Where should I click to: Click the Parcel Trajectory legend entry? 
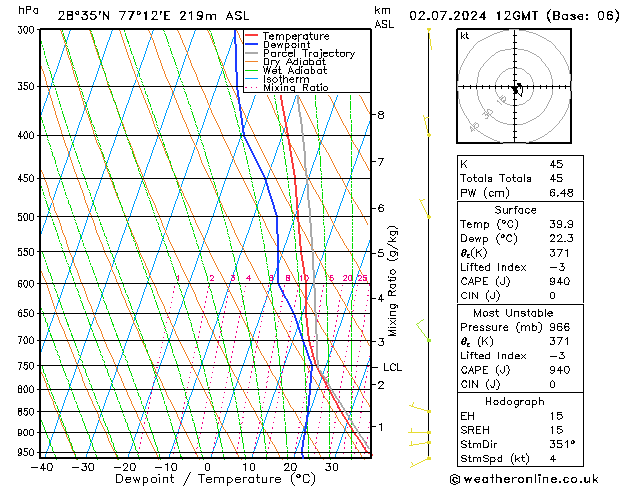(x=300, y=53)
